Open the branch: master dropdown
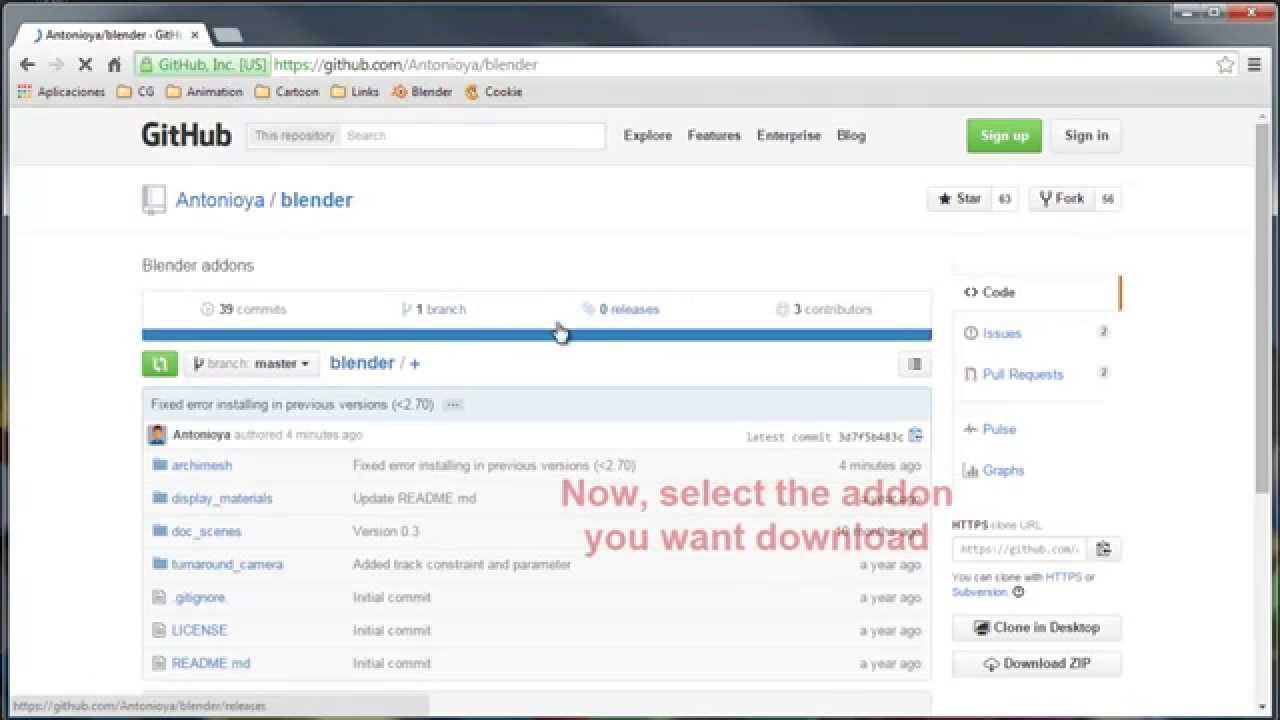Viewport: 1280px width, 720px height. (x=251, y=364)
